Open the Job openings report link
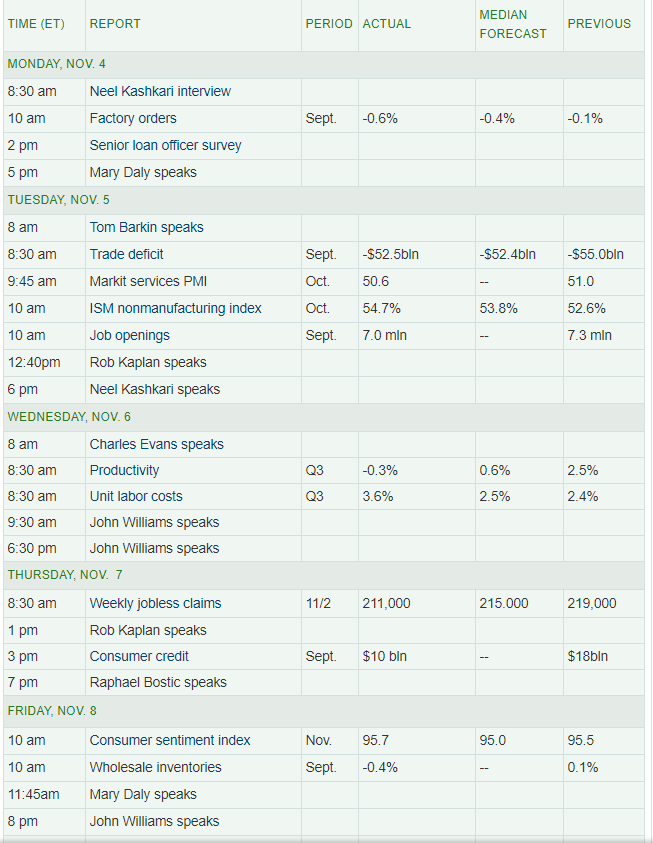 130,335
